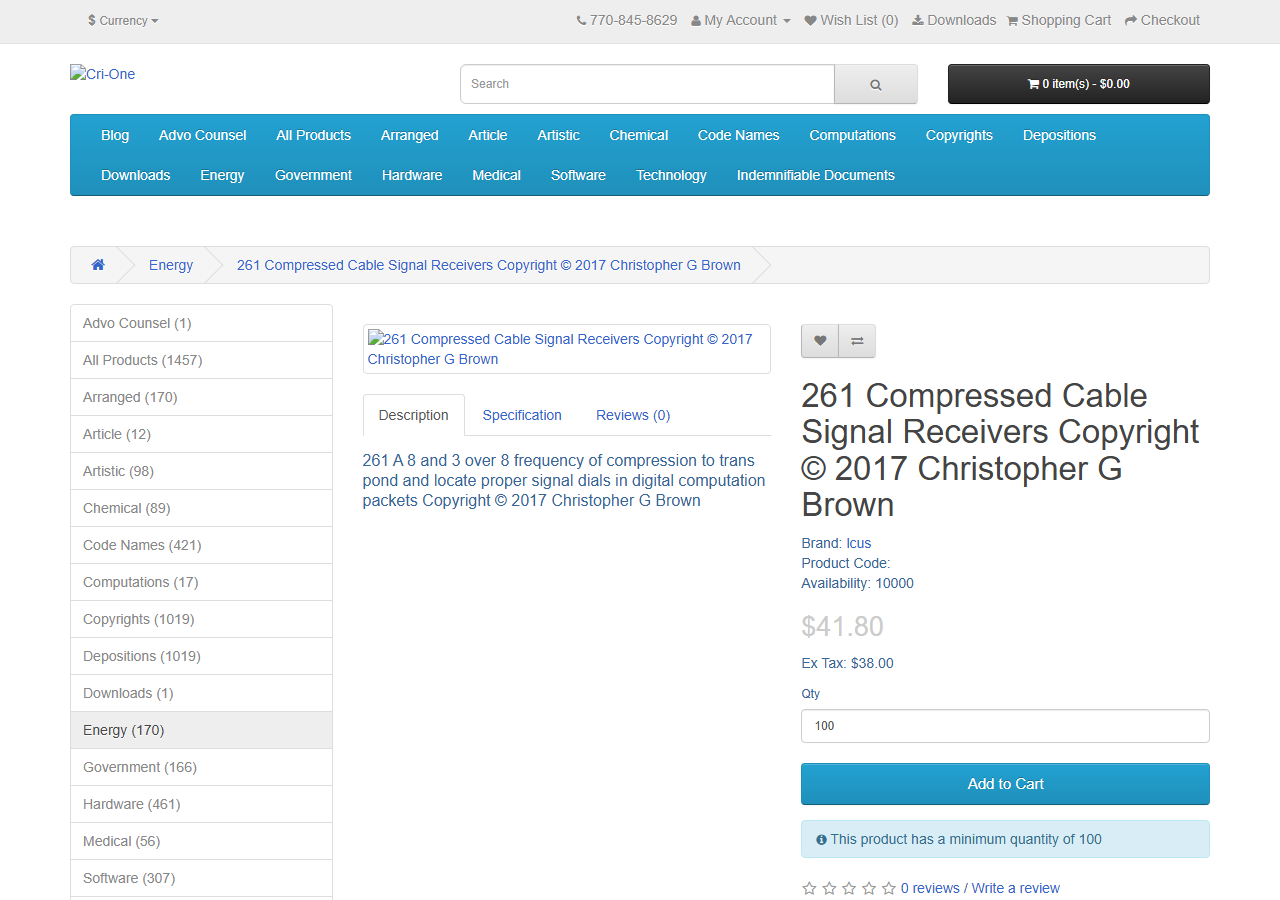The width and height of the screenshot is (1280, 900).
Task: Select All Products (1457) sidebar category
Action: 201,360
